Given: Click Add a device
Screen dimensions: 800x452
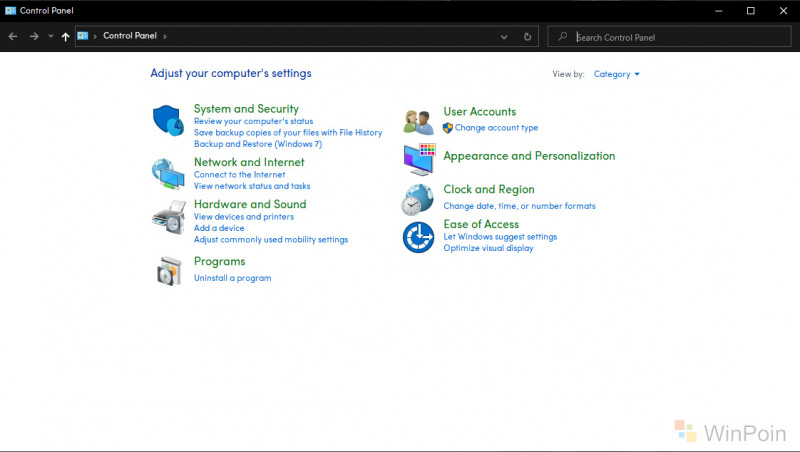Looking at the screenshot, I should (x=219, y=228).
